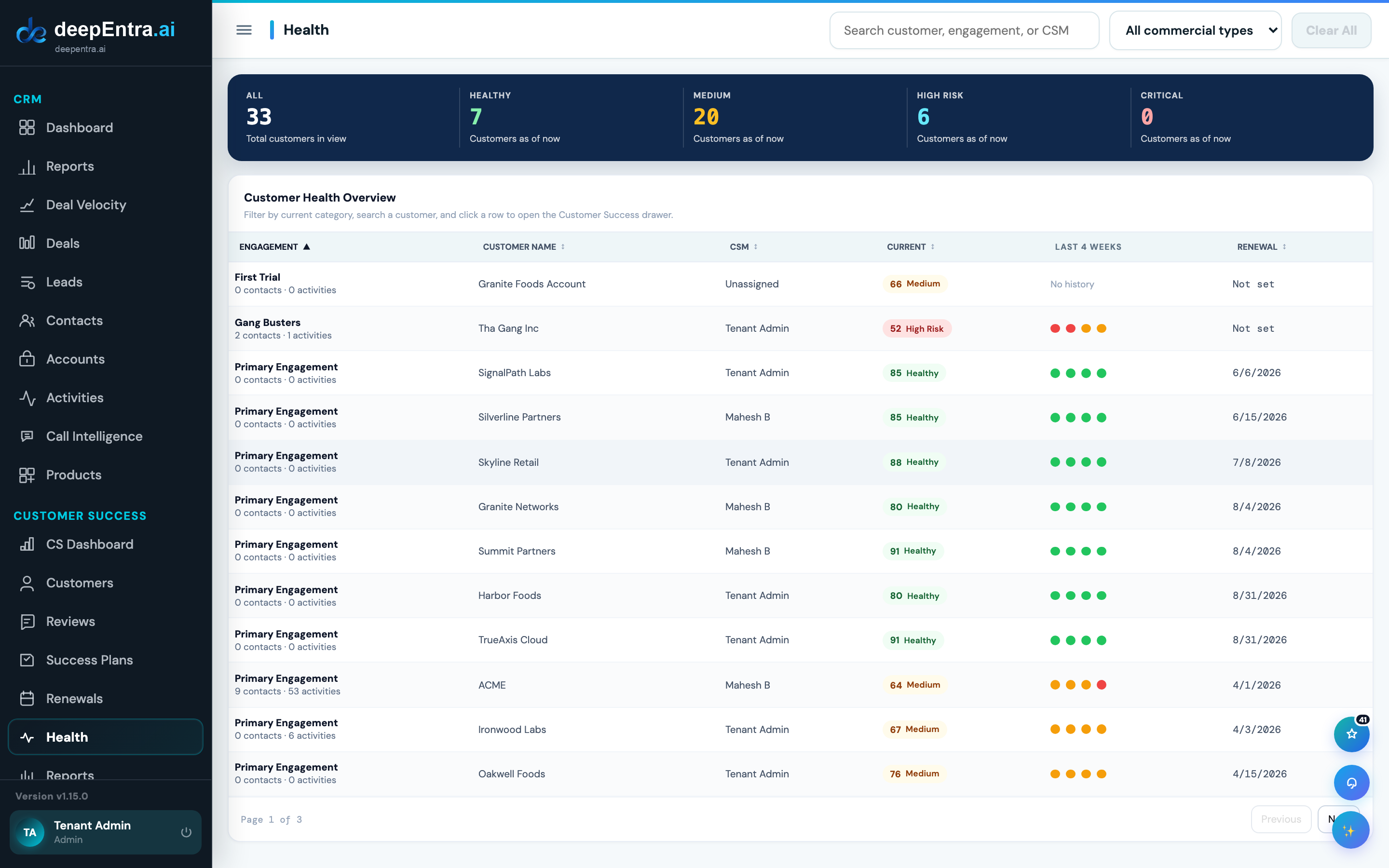The height and width of the screenshot is (868, 1389).
Task: Sort by Current column header
Action: (x=910, y=247)
